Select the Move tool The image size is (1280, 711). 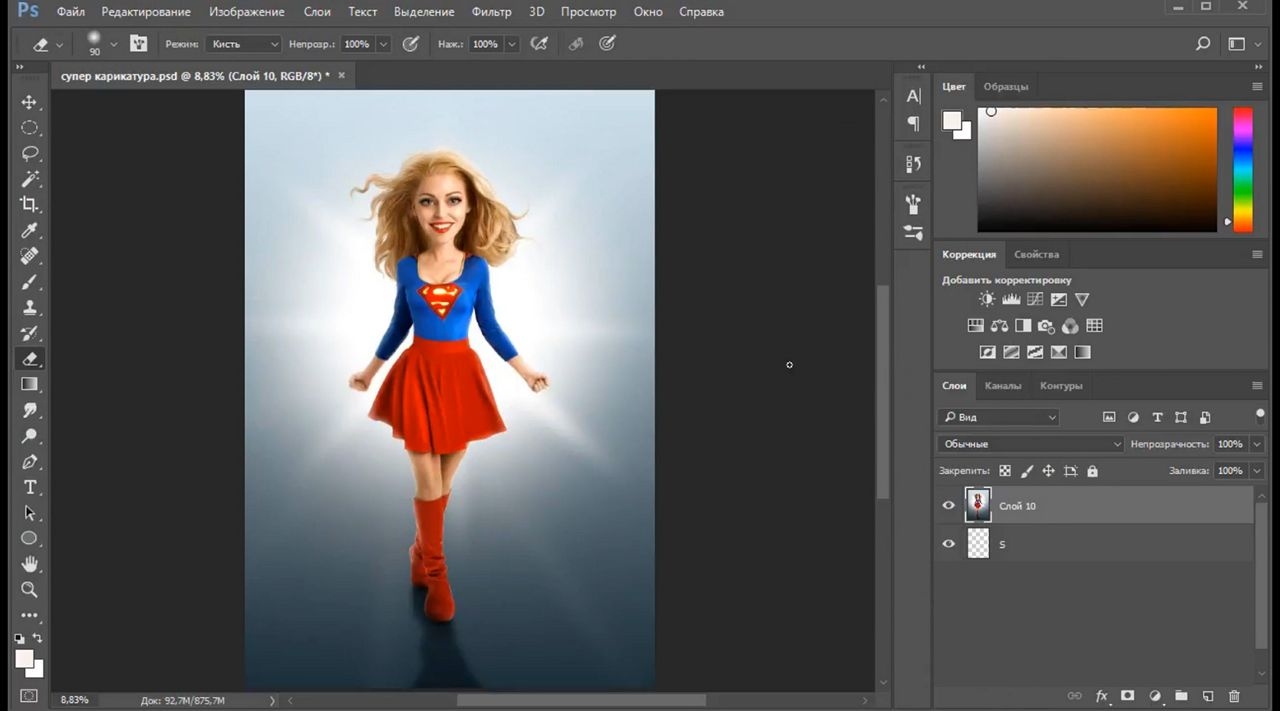(x=29, y=102)
